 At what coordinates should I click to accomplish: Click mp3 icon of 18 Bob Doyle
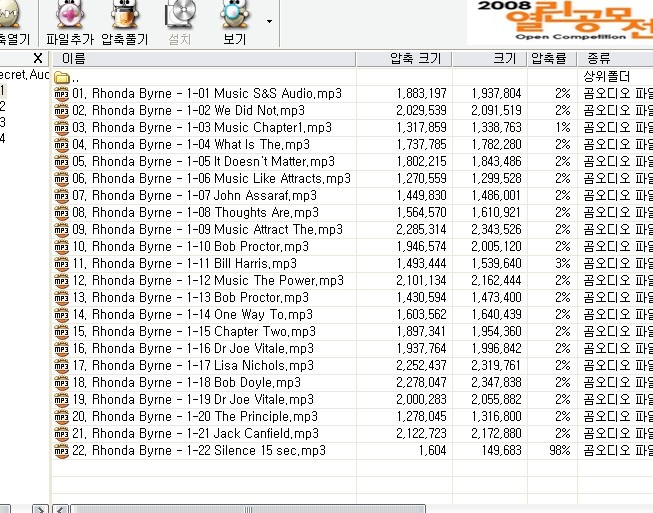[62, 383]
